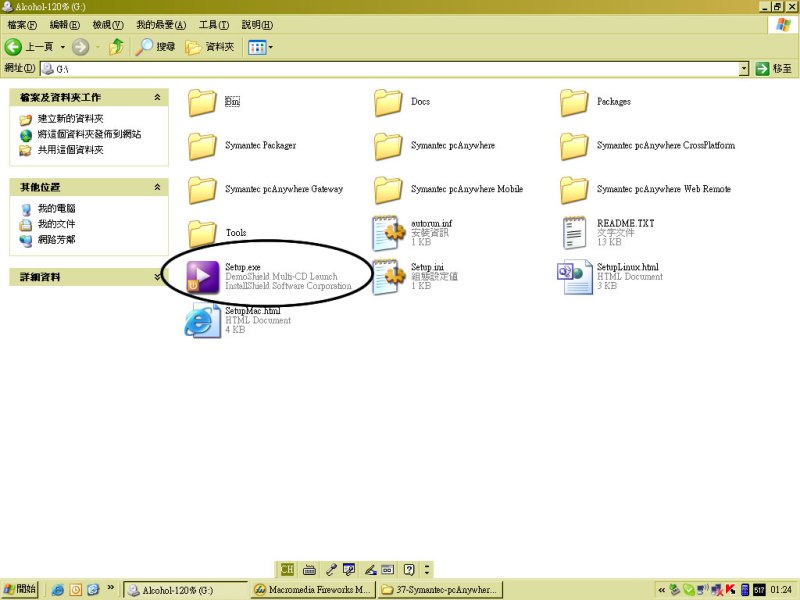Select Symantec pcAnywhere Mobile folder icon
The height and width of the screenshot is (600, 800).
pyautogui.click(x=388, y=190)
